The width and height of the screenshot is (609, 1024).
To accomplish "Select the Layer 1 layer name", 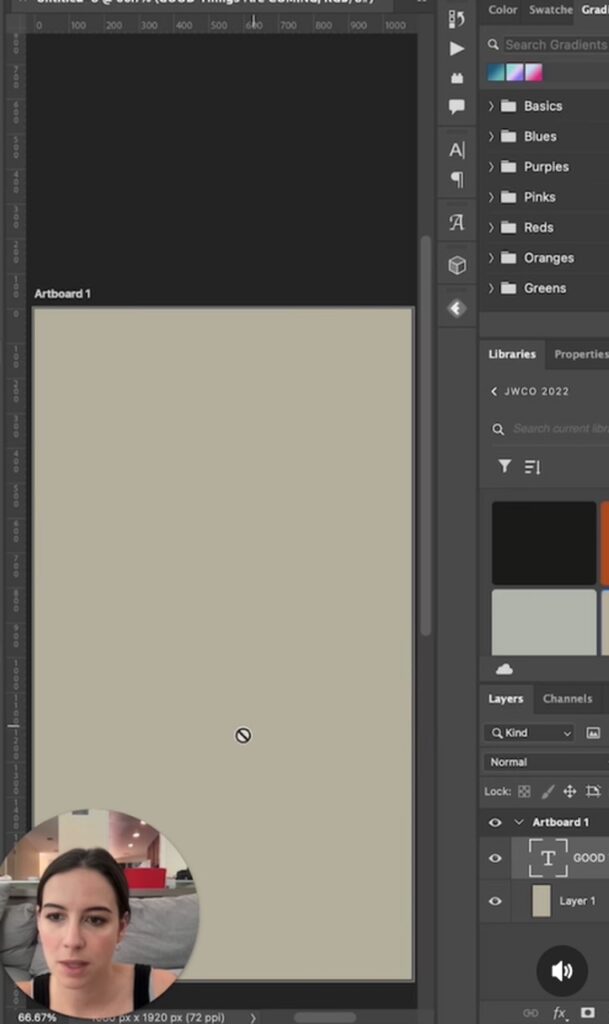I will 577,901.
